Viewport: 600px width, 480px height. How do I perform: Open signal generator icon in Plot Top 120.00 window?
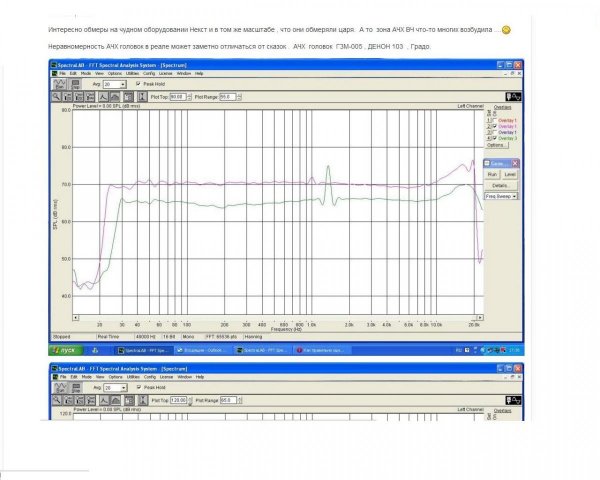513,400
